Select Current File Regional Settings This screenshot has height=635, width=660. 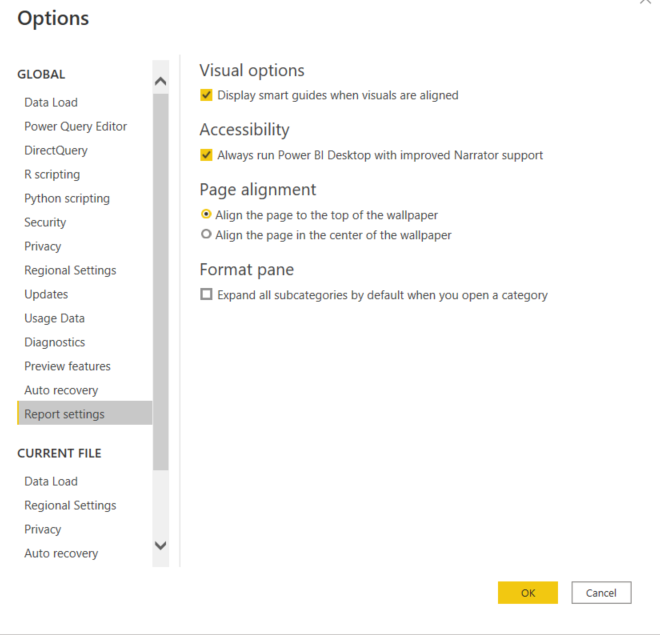(70, 505)
